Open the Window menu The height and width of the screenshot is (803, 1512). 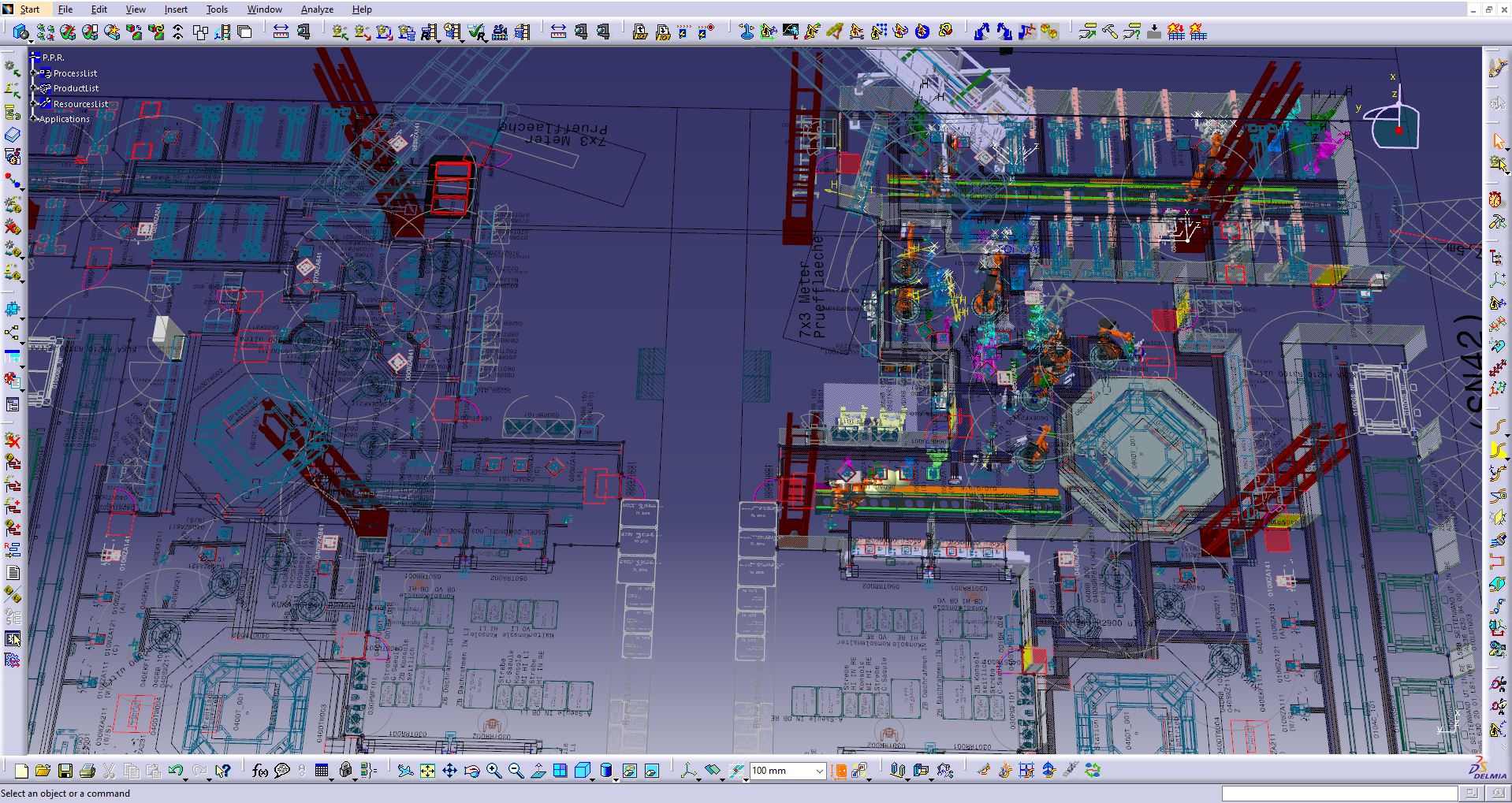[265, 9]
